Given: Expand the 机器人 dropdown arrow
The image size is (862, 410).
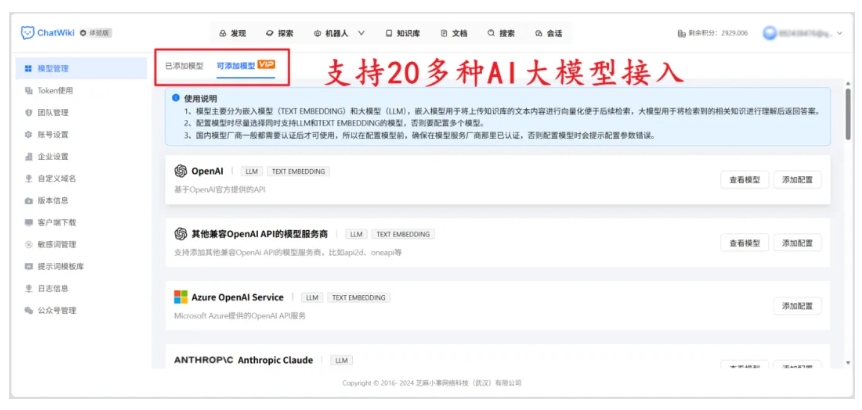Looking at the screenshot, I should point(361,33).
